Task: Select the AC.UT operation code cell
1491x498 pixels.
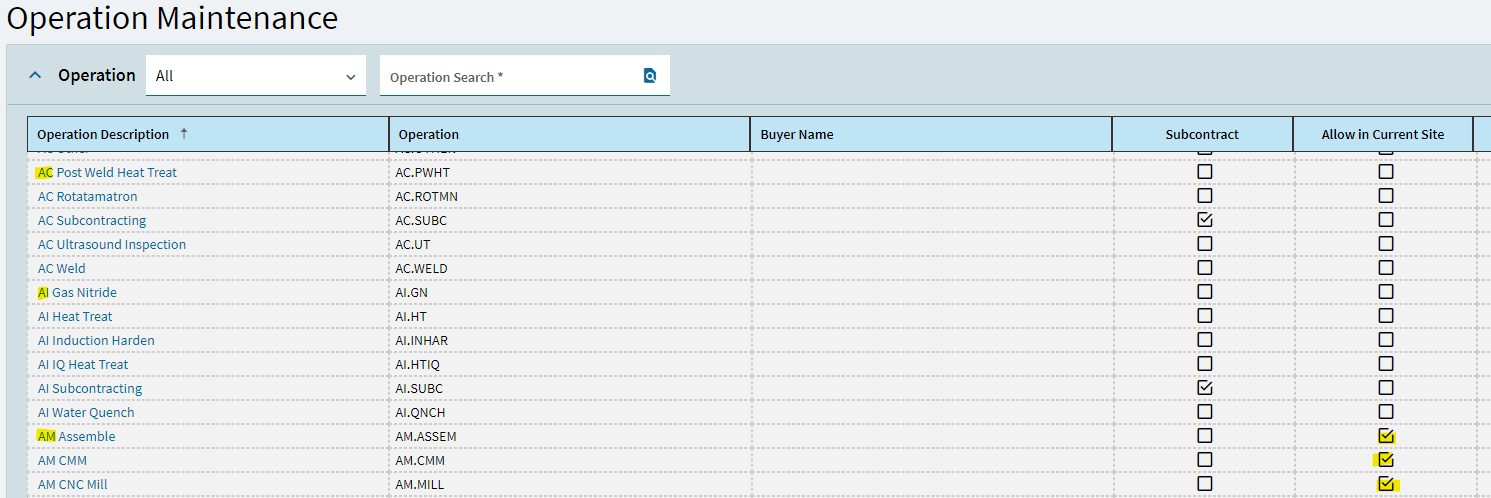Action: click(570, 244)
